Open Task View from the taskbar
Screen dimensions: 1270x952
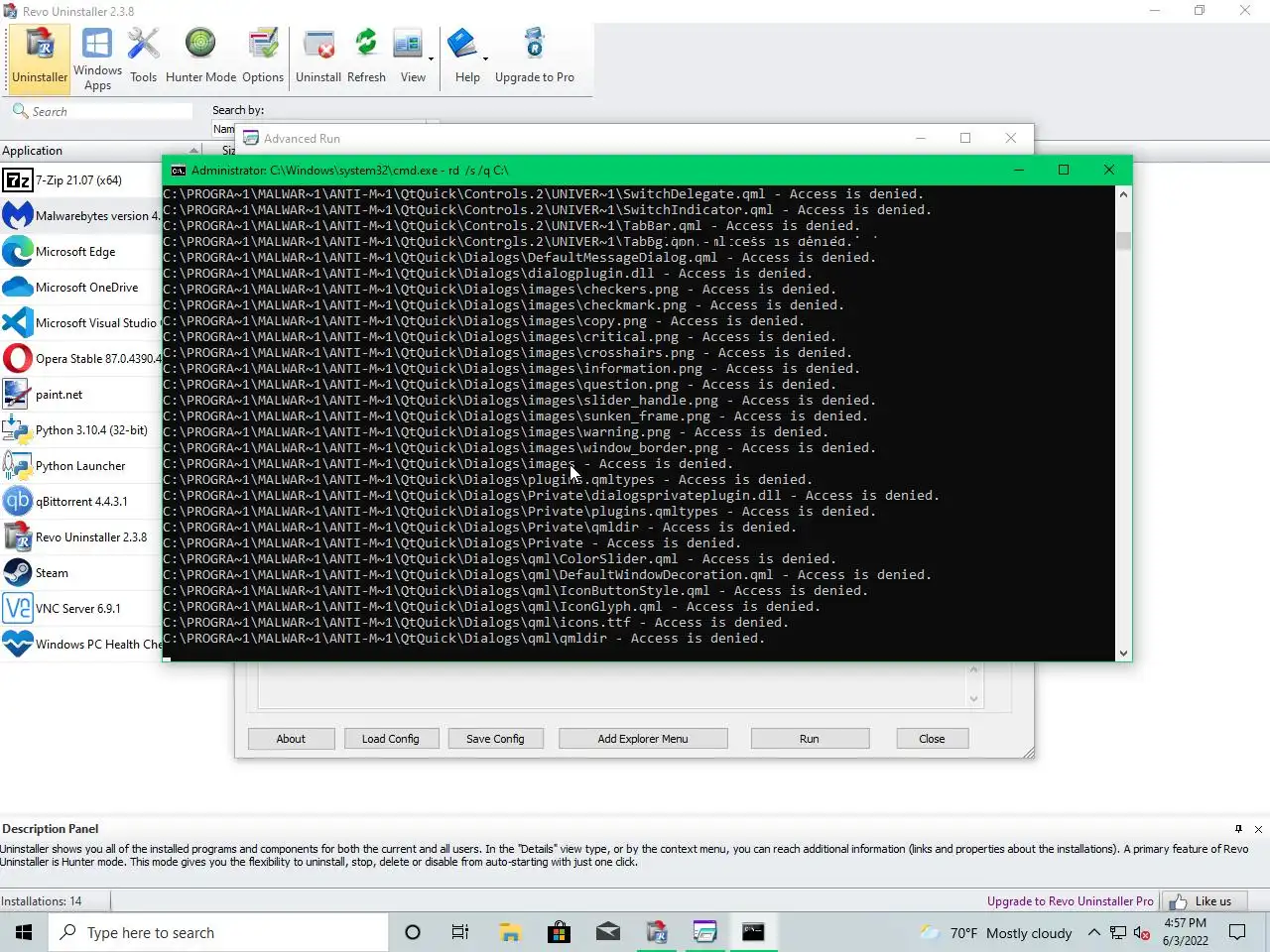coord(459,932)
